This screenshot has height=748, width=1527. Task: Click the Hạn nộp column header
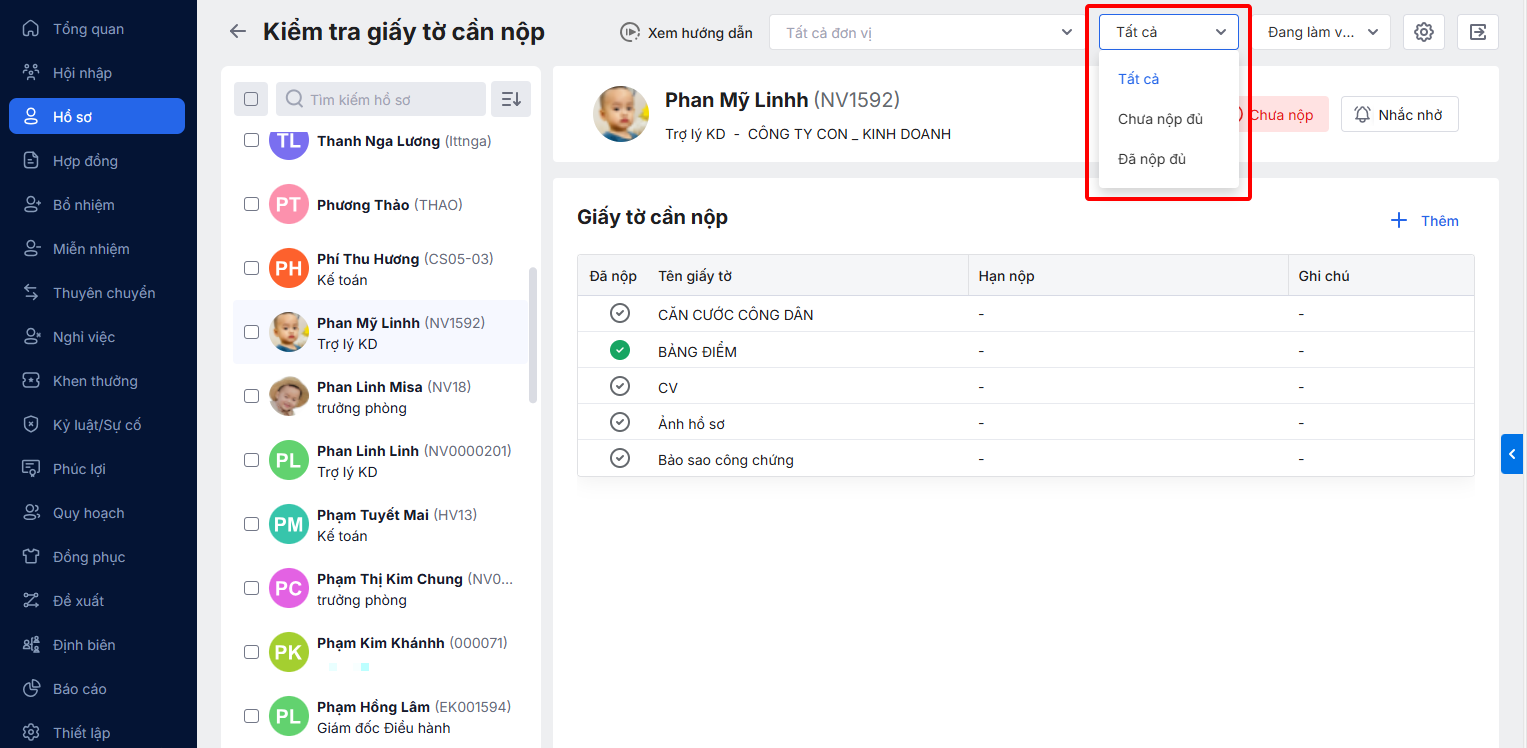(1128, 276)
